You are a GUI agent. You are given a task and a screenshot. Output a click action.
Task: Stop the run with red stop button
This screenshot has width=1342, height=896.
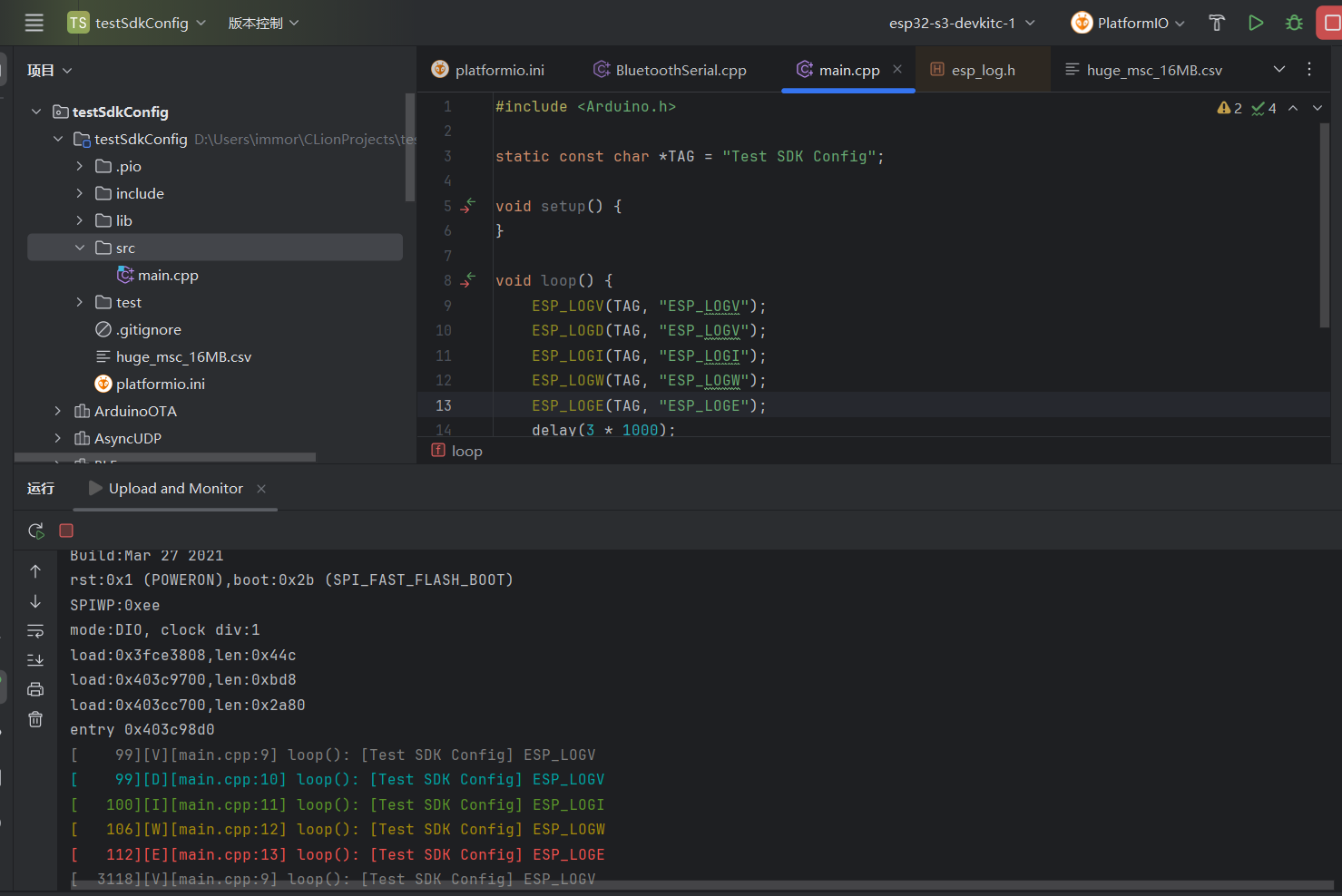pos(1331,23)
